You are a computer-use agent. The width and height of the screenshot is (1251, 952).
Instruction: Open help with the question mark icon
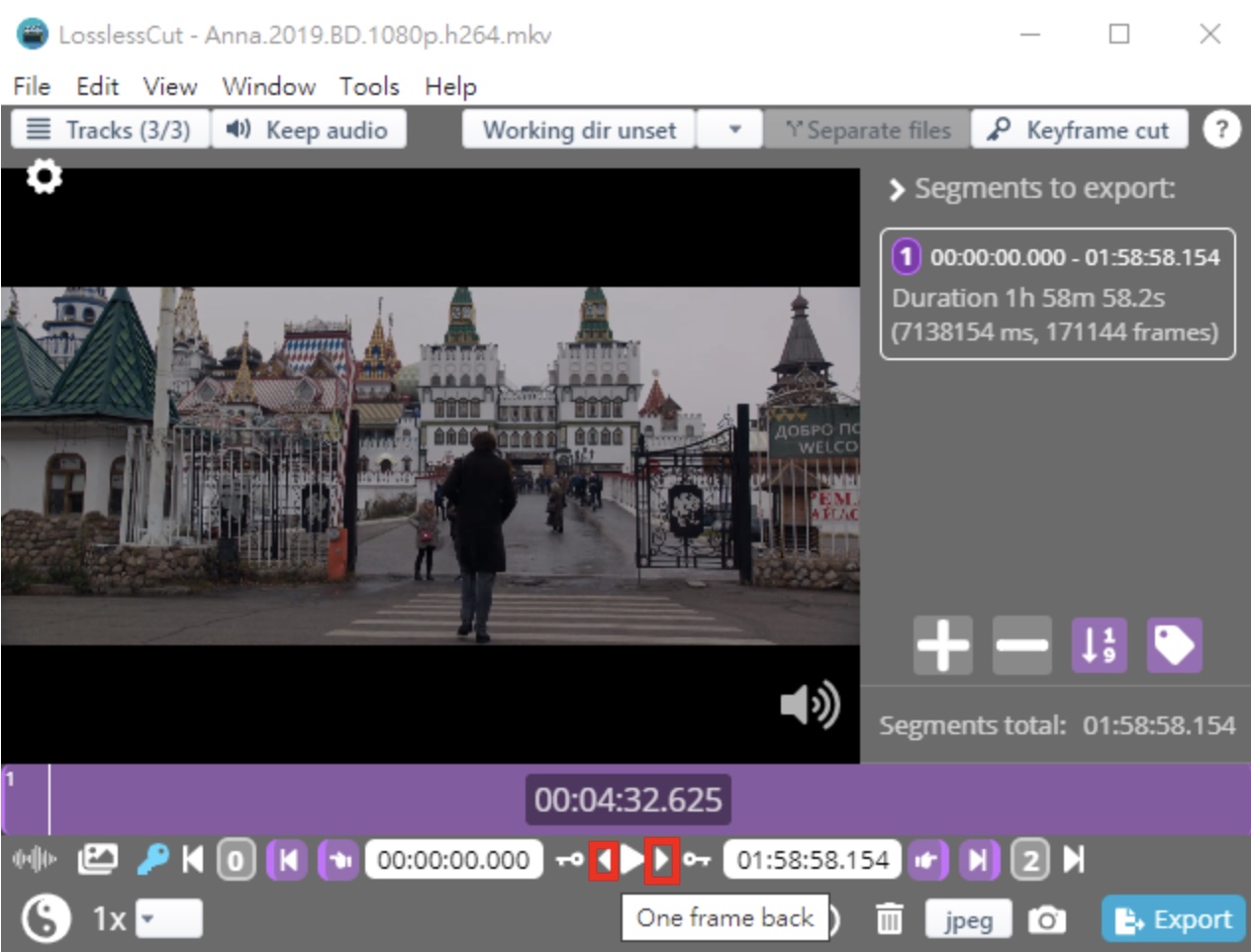(x=1221, y=129)
